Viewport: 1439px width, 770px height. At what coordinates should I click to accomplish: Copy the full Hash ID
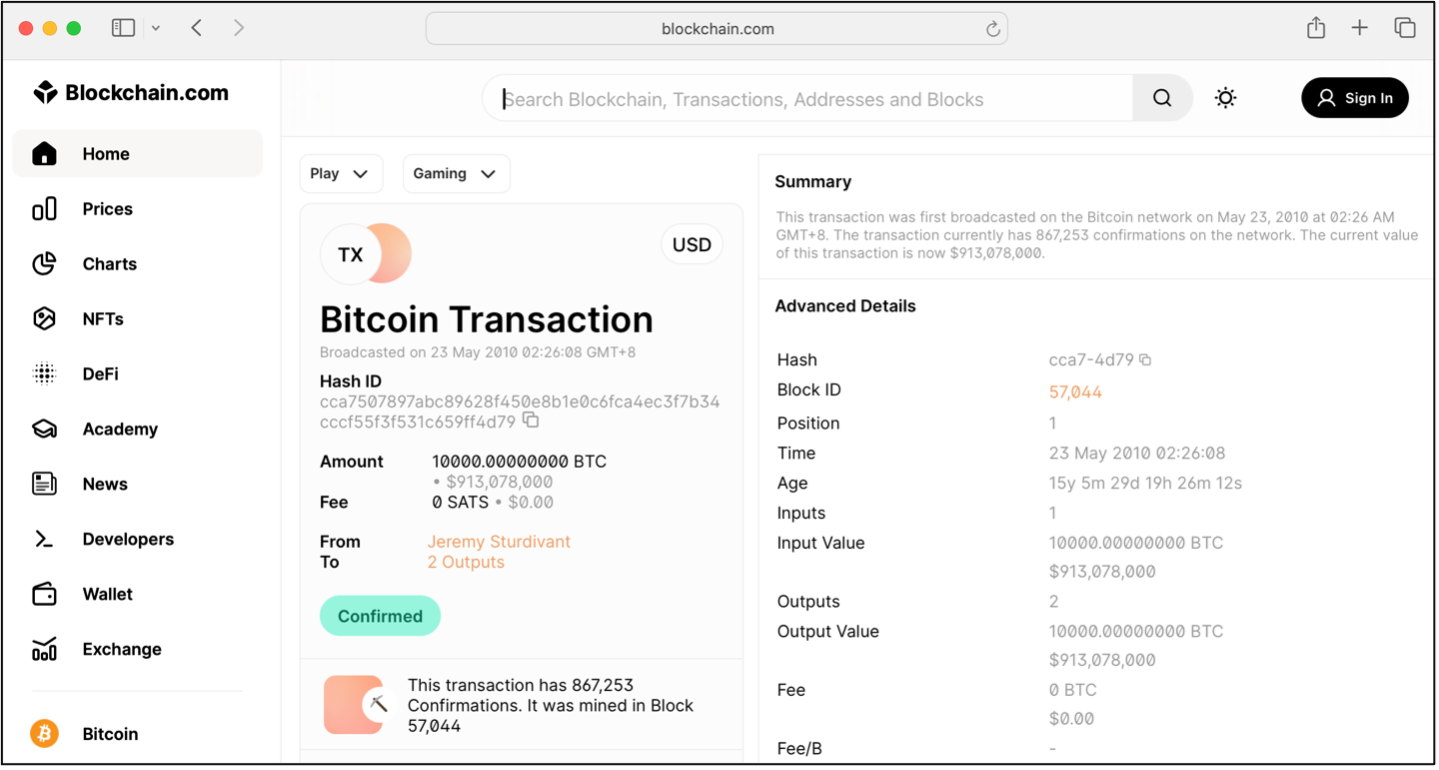[x=531, y=421]
